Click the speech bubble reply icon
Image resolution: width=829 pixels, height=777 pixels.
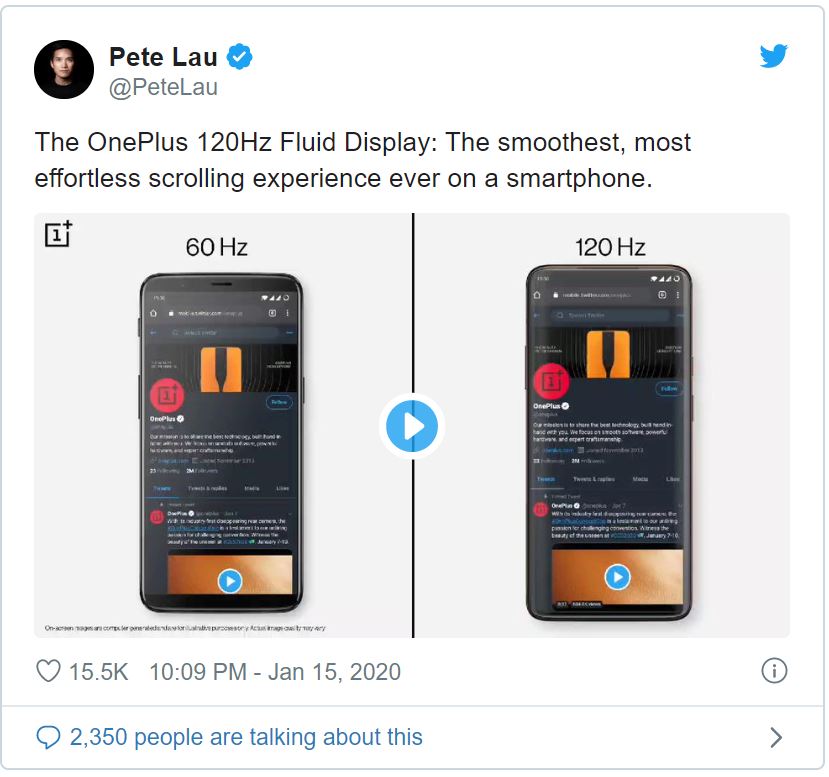[48, 737]
